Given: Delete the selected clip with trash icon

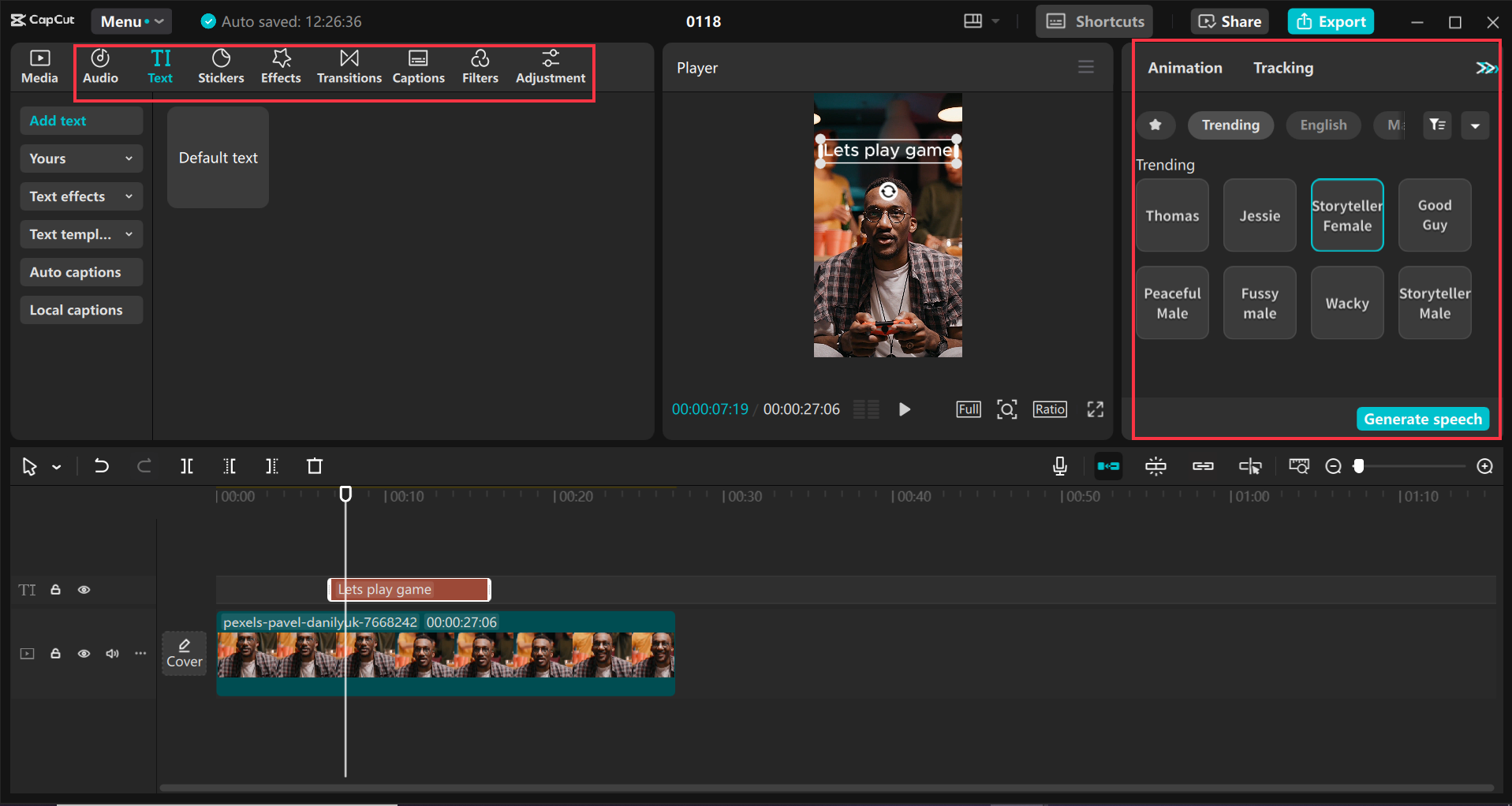Looking at the screenshot, I should pyautogui.click(x=315, y=466).
